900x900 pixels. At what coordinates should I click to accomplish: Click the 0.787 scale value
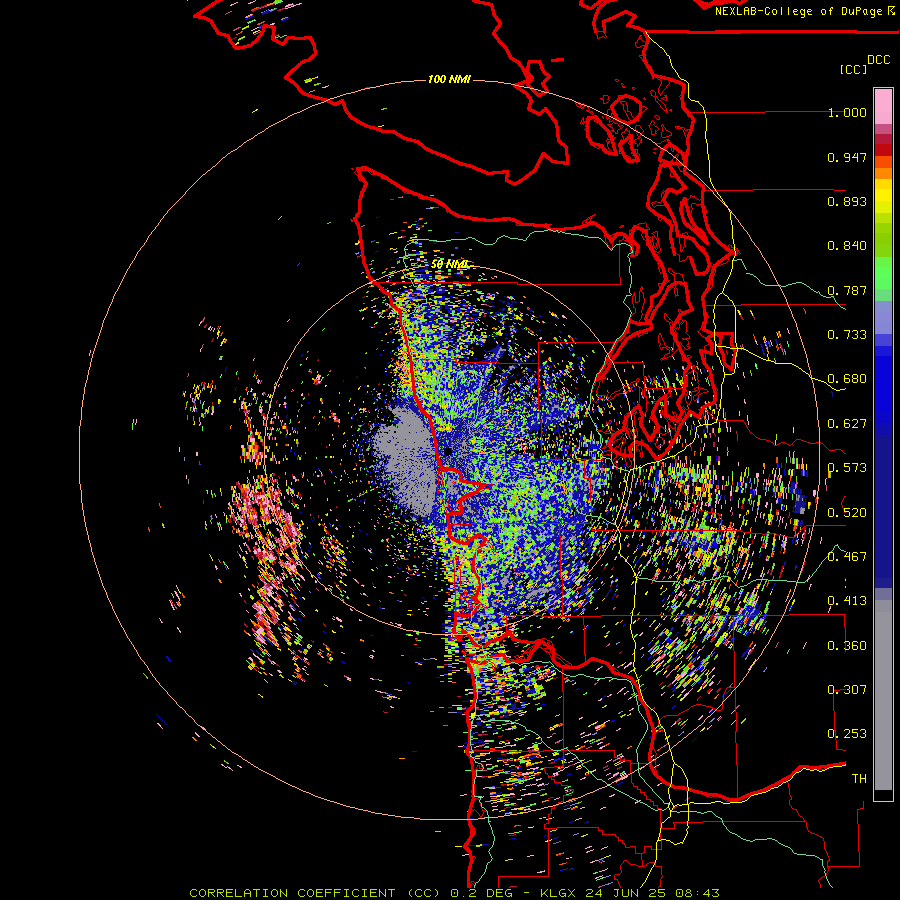pos(847,290)
